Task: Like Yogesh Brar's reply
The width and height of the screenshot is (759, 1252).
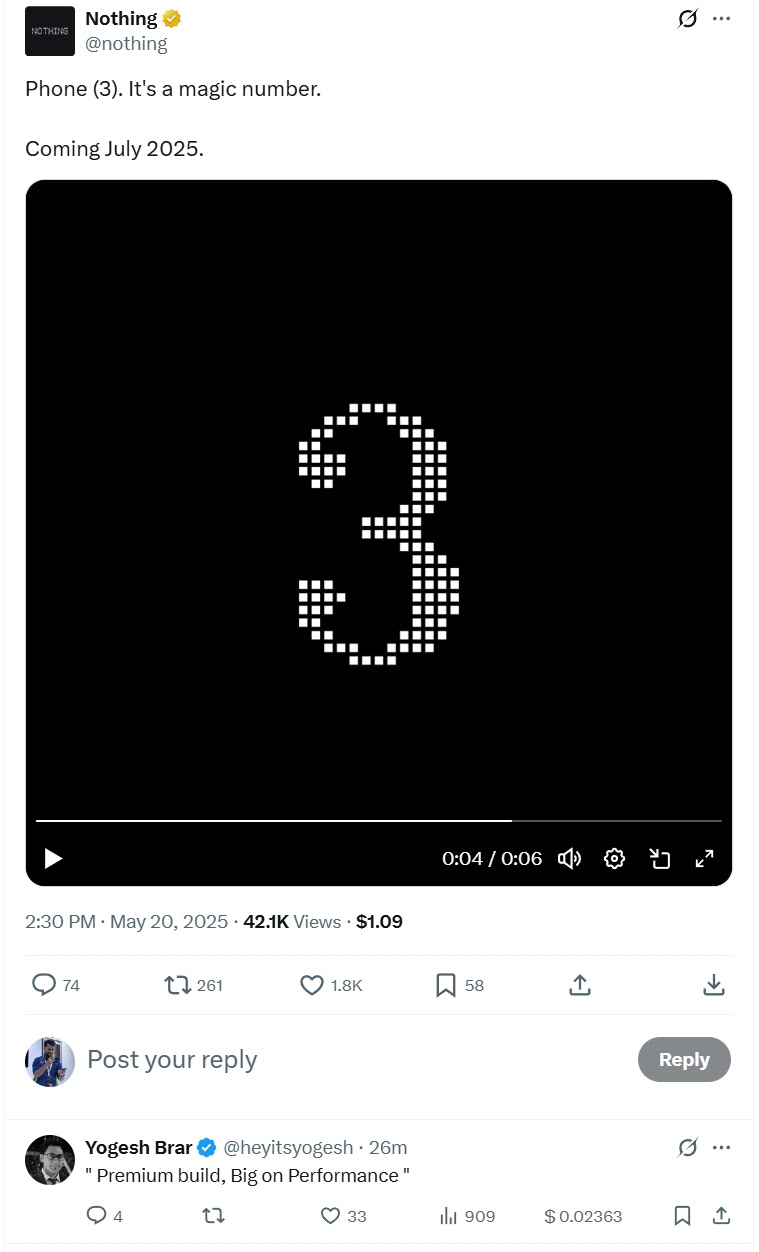Action: coord(331,1216)
